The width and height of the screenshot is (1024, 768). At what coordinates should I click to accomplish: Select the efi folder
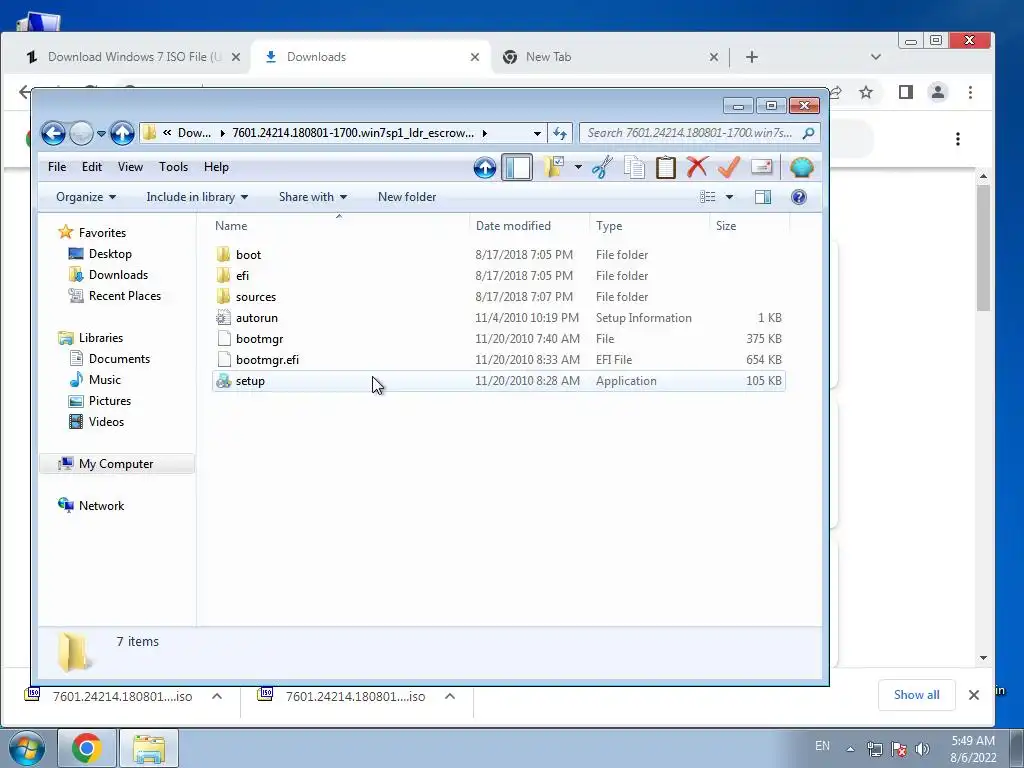click(499, 276)
